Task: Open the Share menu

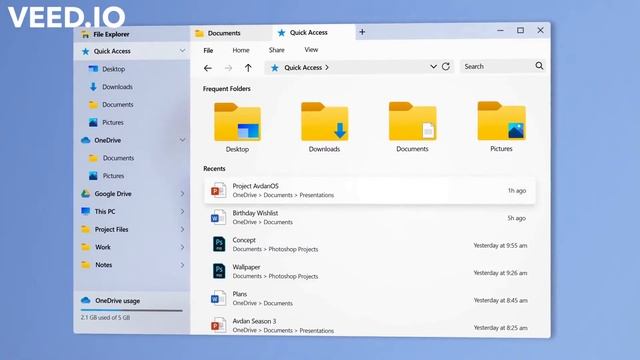Action: point(277,50)
